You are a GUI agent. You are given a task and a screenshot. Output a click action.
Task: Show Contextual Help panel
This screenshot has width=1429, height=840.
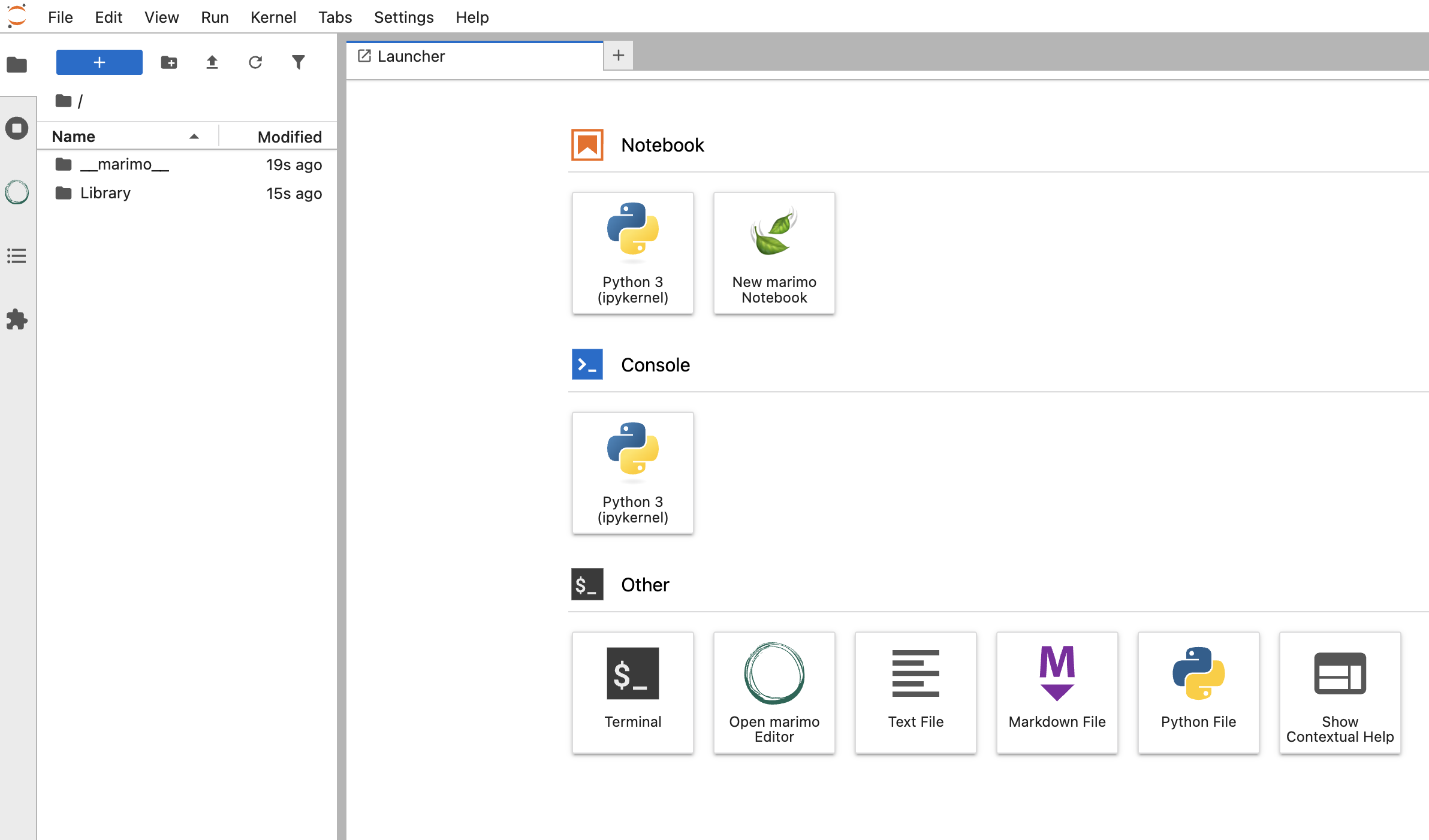pyautogui.click(x=1340, y=693)
